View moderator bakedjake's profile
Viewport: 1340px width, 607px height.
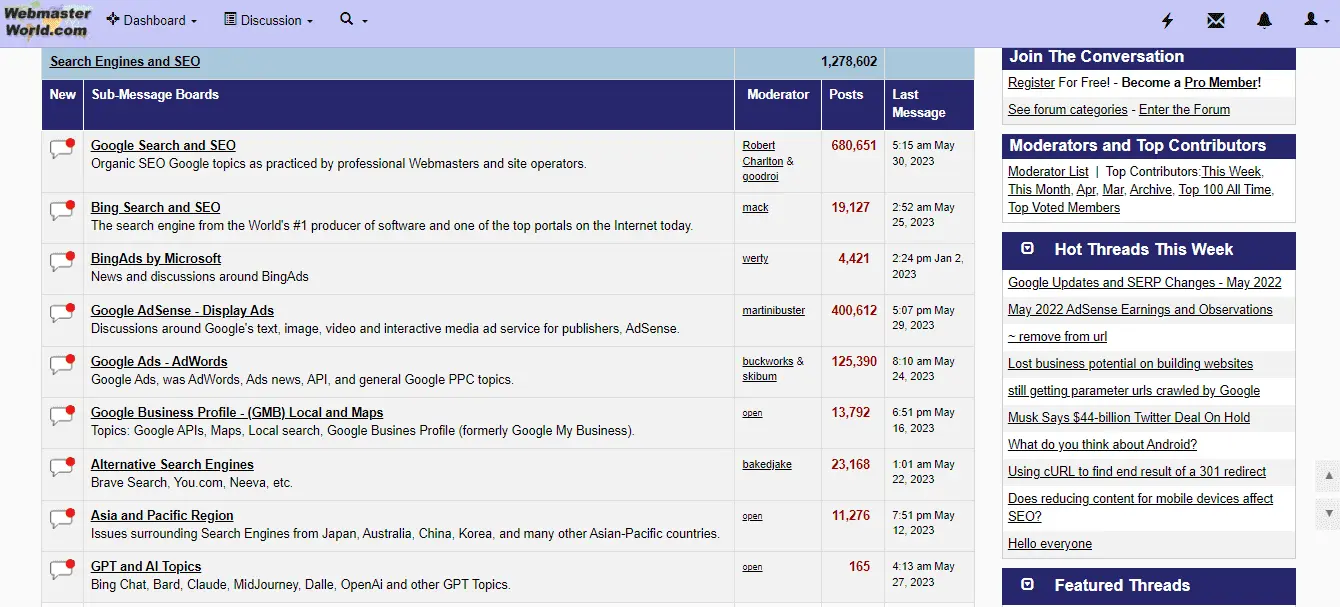(766, 465)
